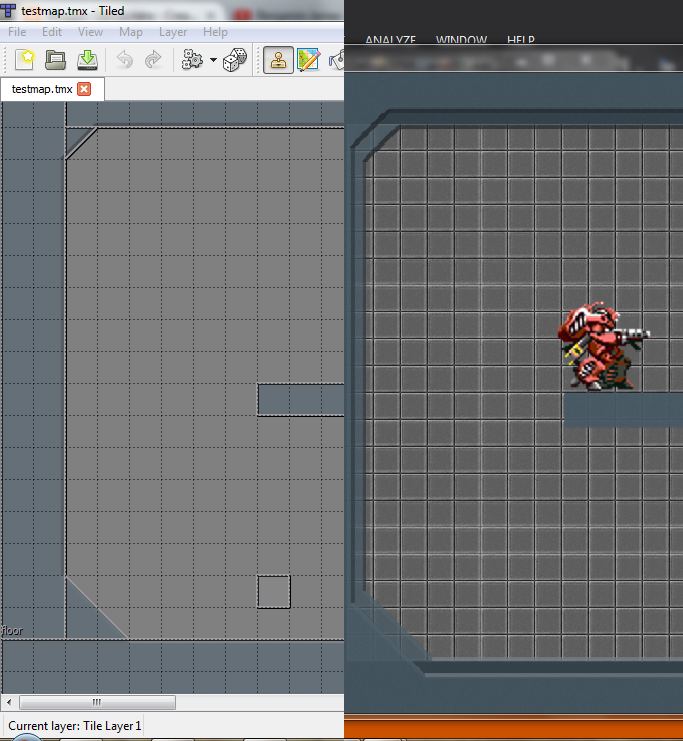Open the Help menu in Tiled

[215, 32]
